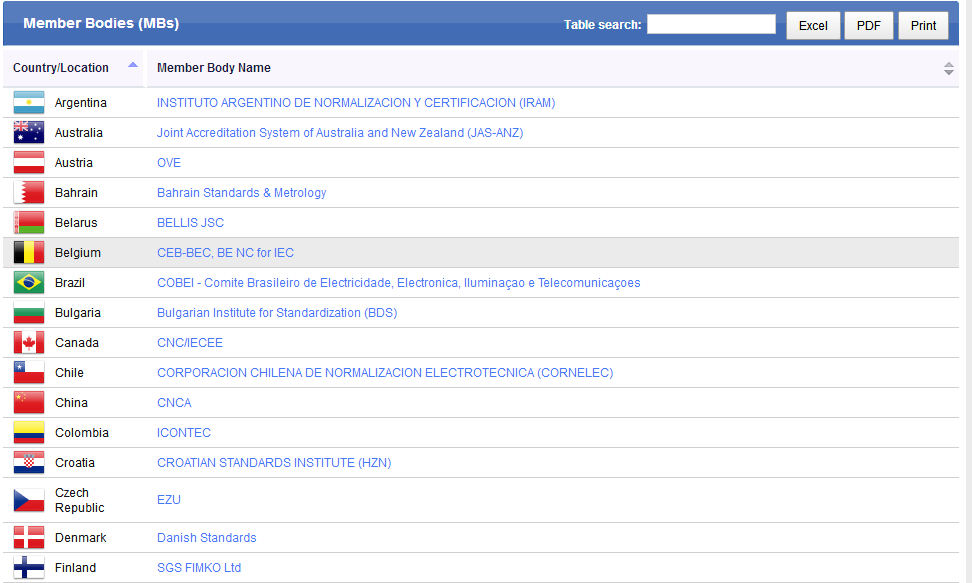The height and width of the screenshot is (583, 972).
Task: Sort by Member Body Name column arrows
Action: (948, 68)
